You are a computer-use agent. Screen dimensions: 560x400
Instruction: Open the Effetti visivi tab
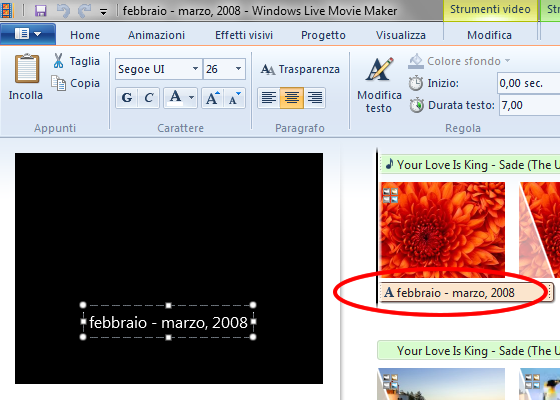click(x=244, y=35)
